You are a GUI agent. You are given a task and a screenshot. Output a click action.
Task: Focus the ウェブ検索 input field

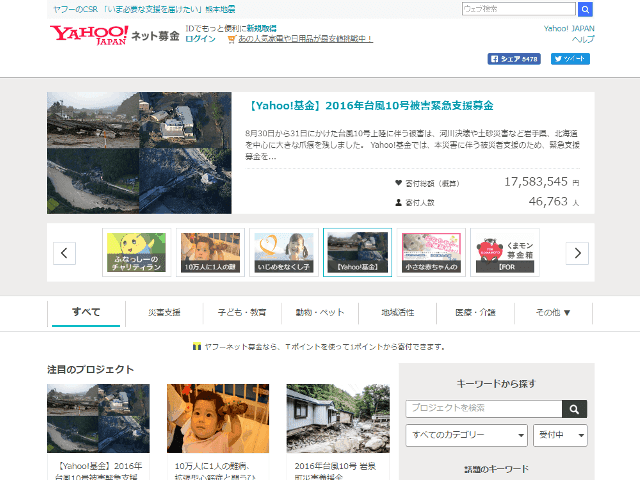click(x=519, y=9)
